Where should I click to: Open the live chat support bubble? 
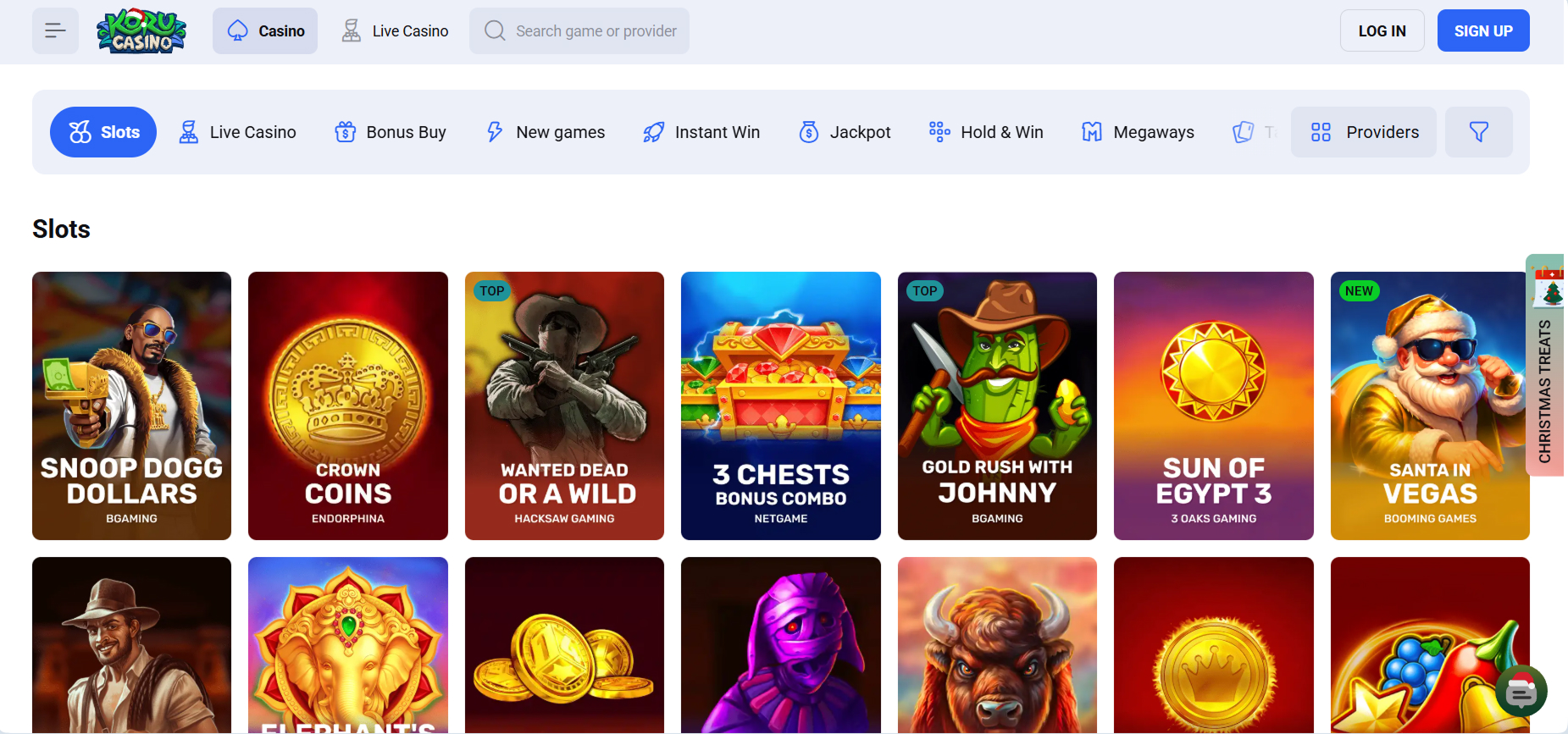point(1521,692)
